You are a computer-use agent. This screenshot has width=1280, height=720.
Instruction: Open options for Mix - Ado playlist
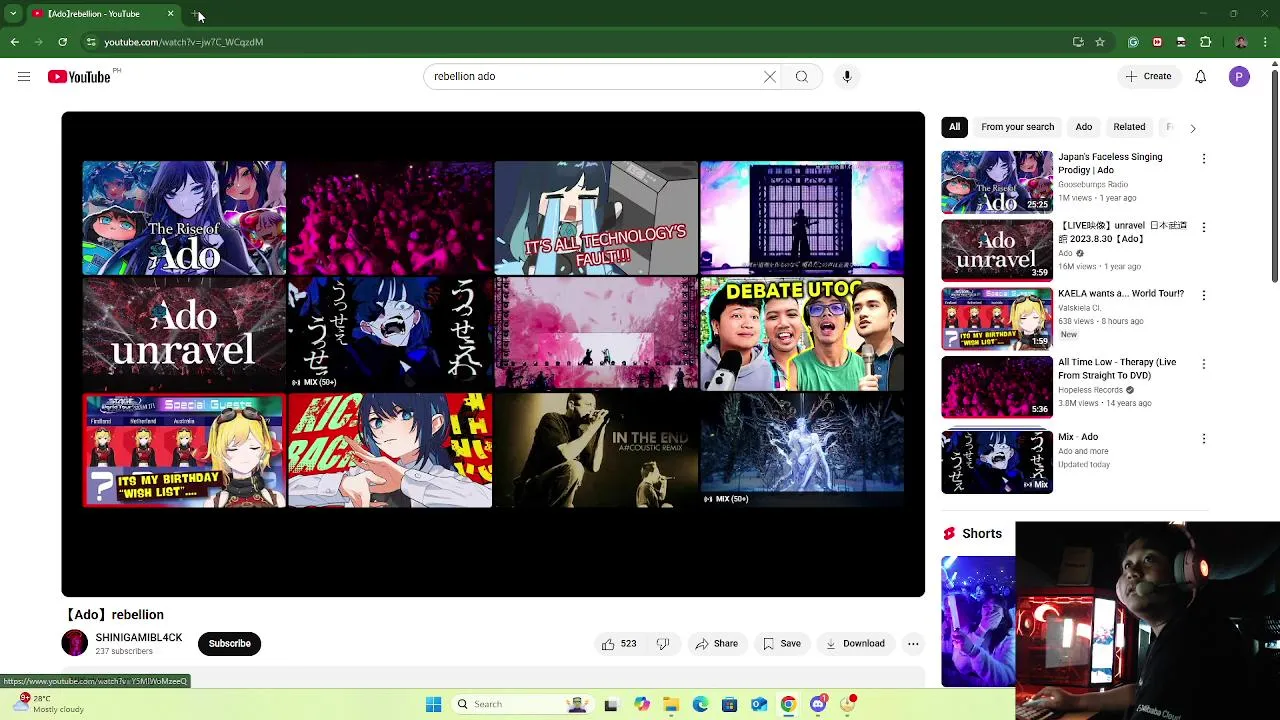coord(1204,439)
